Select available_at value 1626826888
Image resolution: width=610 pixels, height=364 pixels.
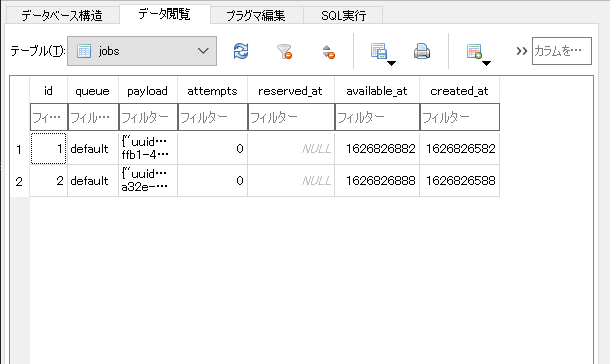click(x=377, y=180)
